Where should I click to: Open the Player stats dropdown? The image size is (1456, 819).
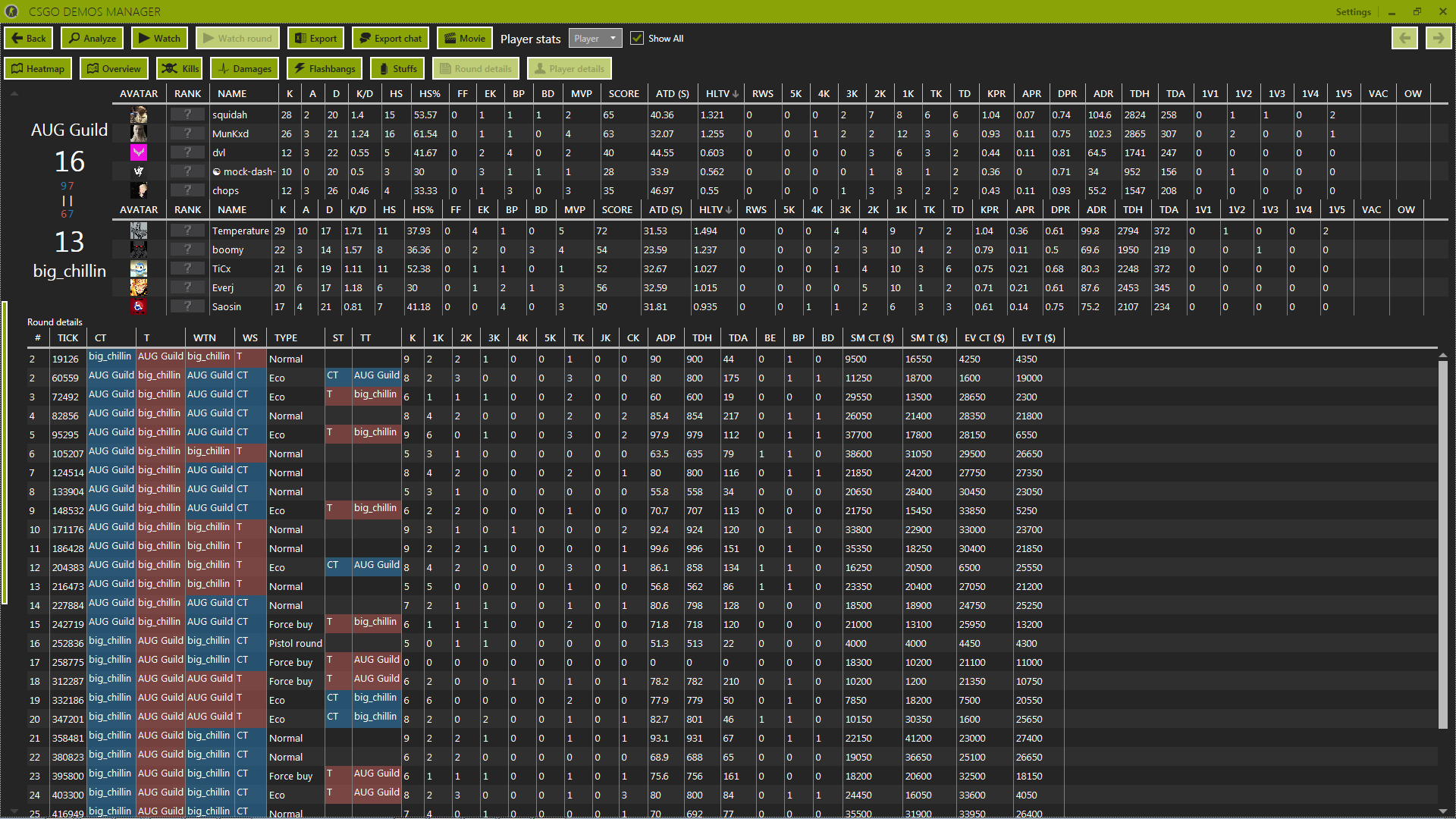pyautogui.click(x=595, y=38)
